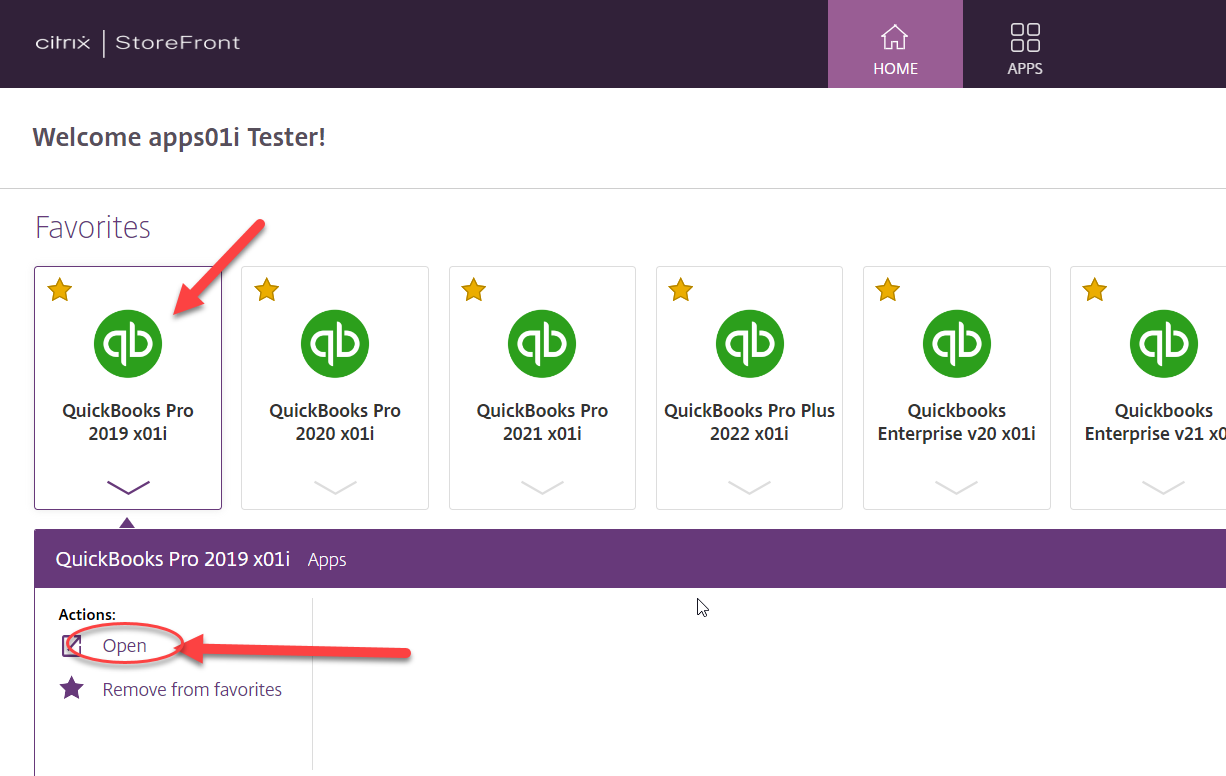Screen dimensions: 1226x776
Task: Click Remove from favorites link
Action: [x=192, y=689]
